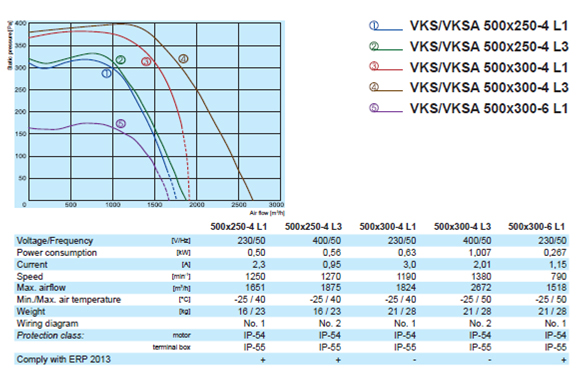Click the Weight row label
The image size is (584, 373).
[x=31, y=312]
